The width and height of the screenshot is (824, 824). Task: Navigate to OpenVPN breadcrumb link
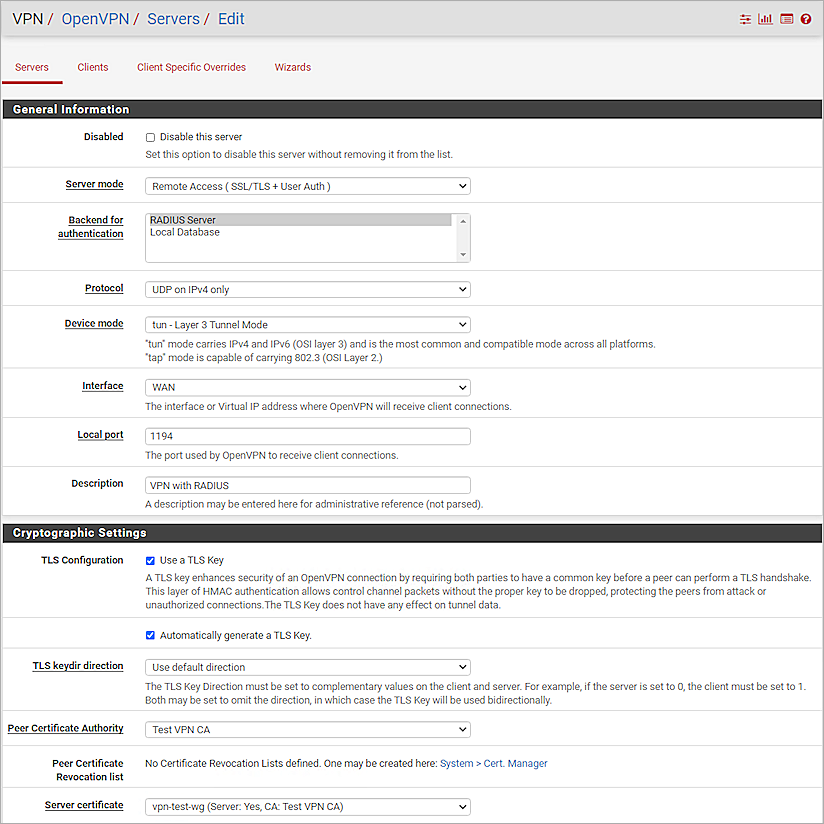click(x=95, y=18)
